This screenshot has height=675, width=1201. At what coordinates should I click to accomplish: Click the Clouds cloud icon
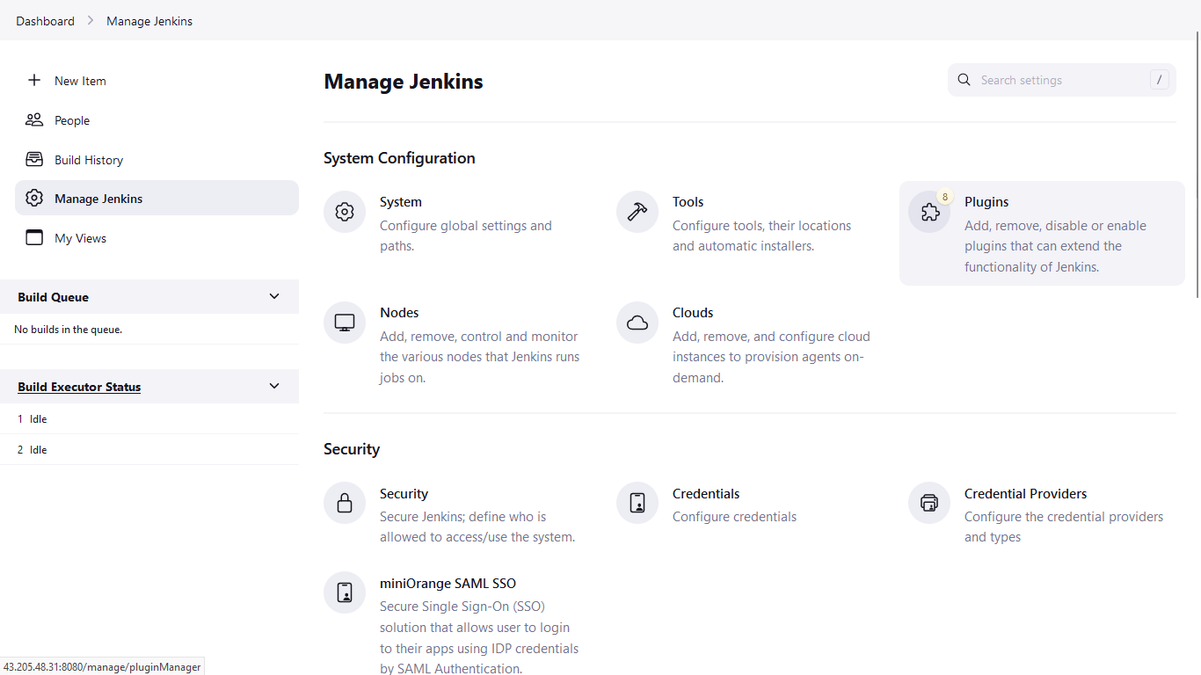637,323
